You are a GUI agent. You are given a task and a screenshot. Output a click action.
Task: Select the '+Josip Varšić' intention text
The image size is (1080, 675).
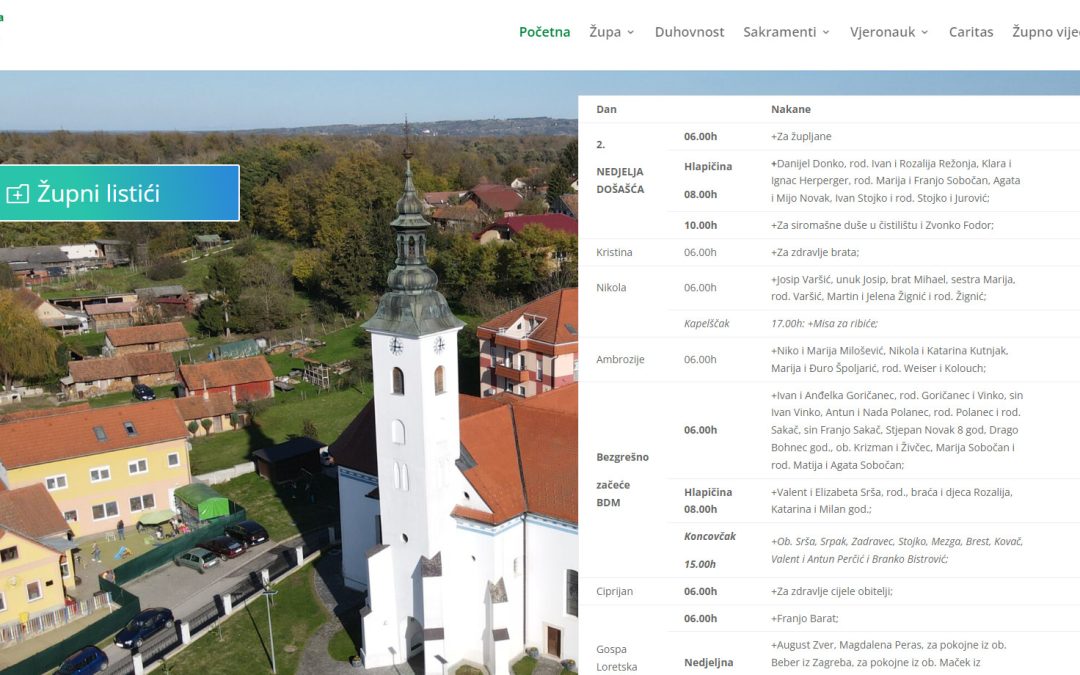pyautogui.click(x=893, y=288)
